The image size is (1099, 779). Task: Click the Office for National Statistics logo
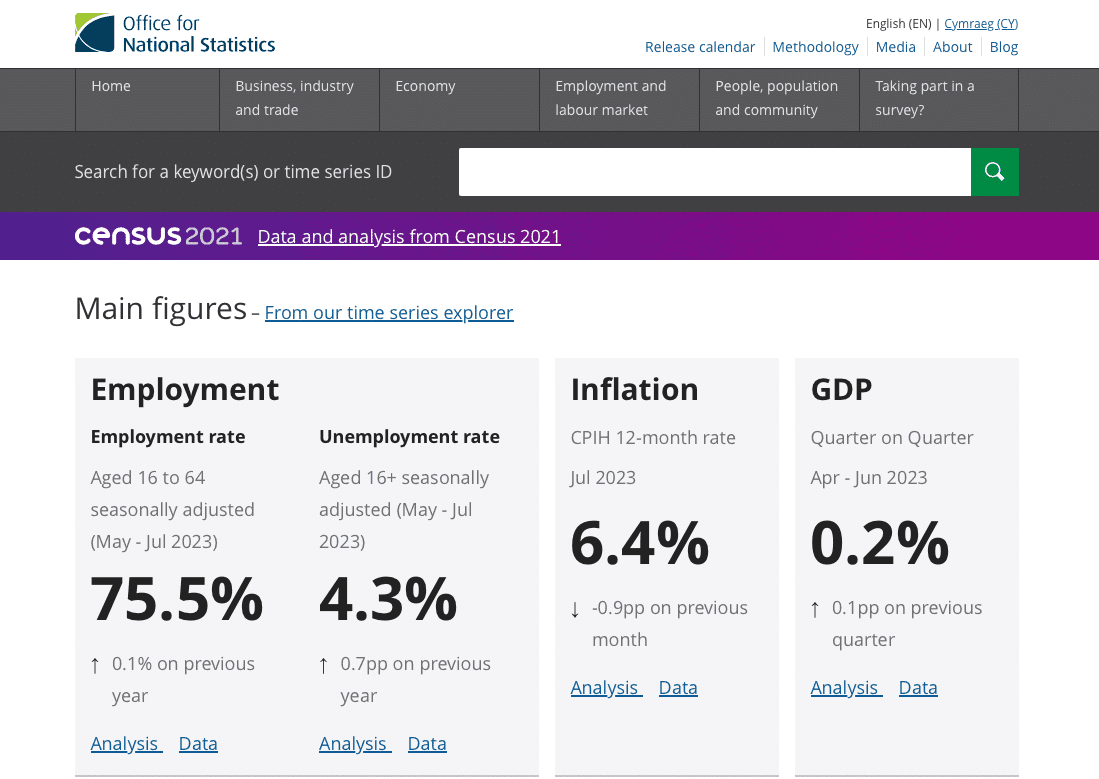(x=175, y=33)
